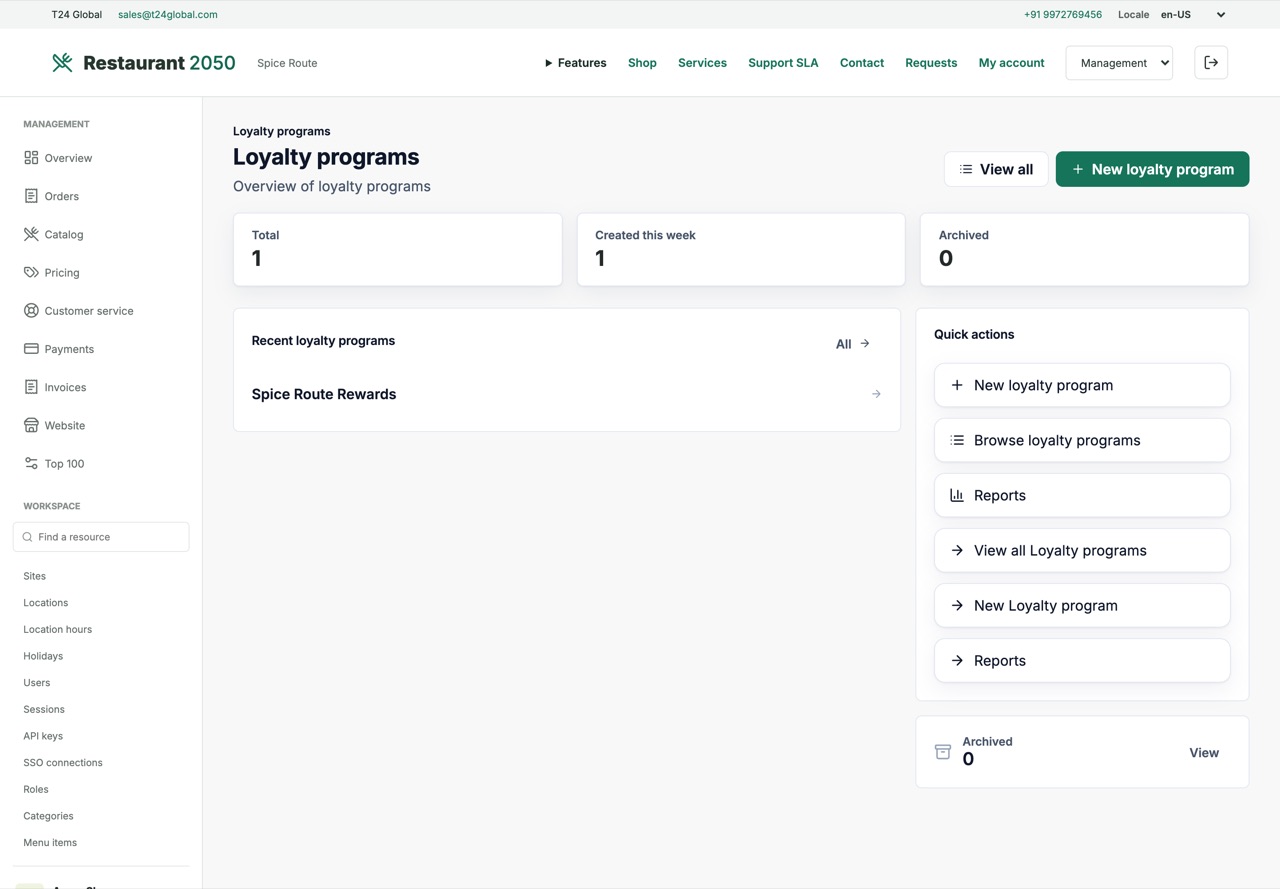The height and width of the screenshot is (889, 1280).
Task: Open My account in top navigation
Action: pos(1011,63)
